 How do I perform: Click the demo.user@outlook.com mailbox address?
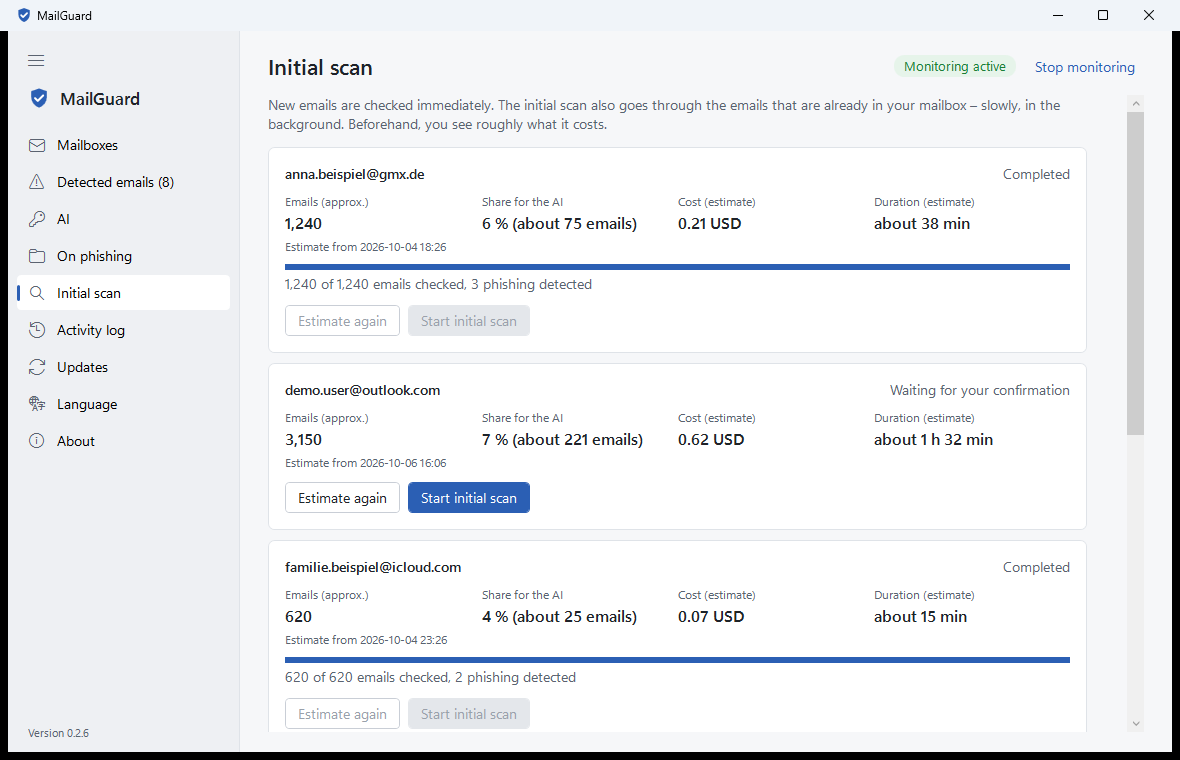tap(363, 391)
